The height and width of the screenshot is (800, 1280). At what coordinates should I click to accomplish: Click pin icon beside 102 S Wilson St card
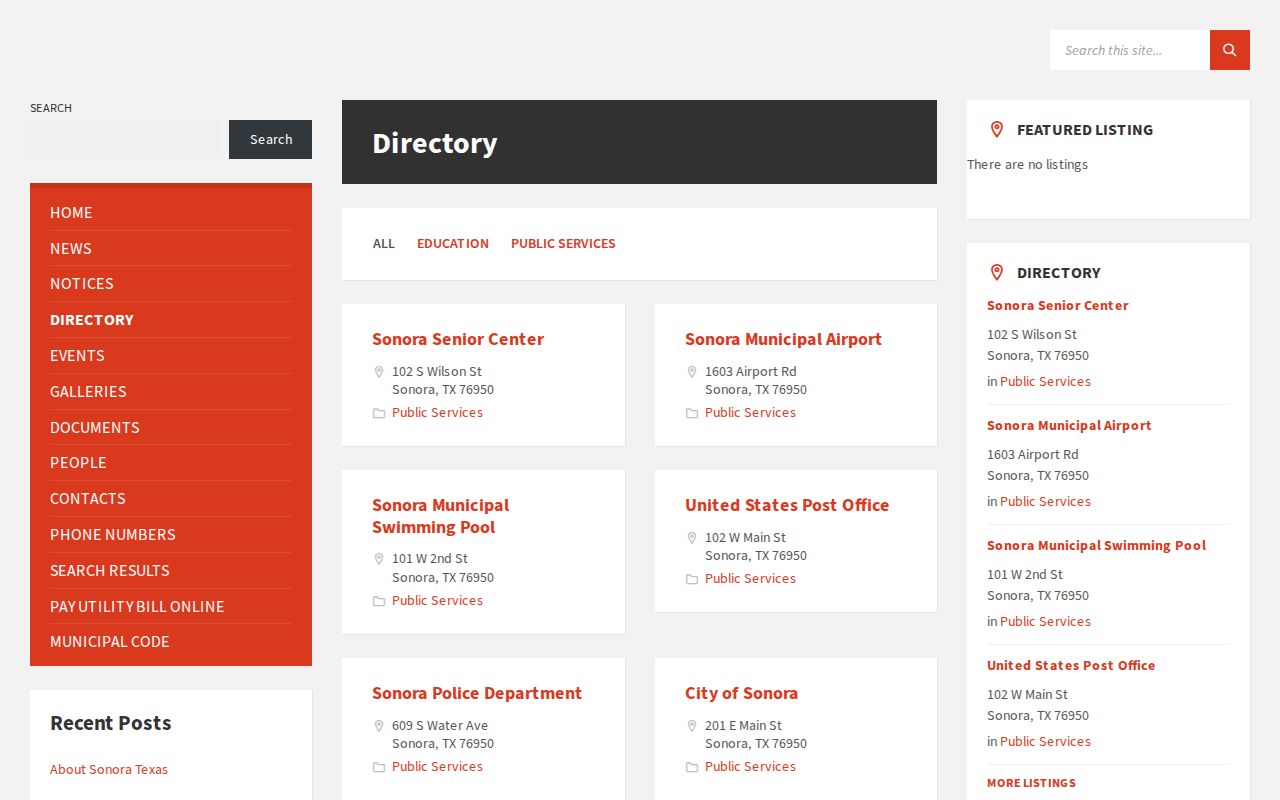click(379, 371)
